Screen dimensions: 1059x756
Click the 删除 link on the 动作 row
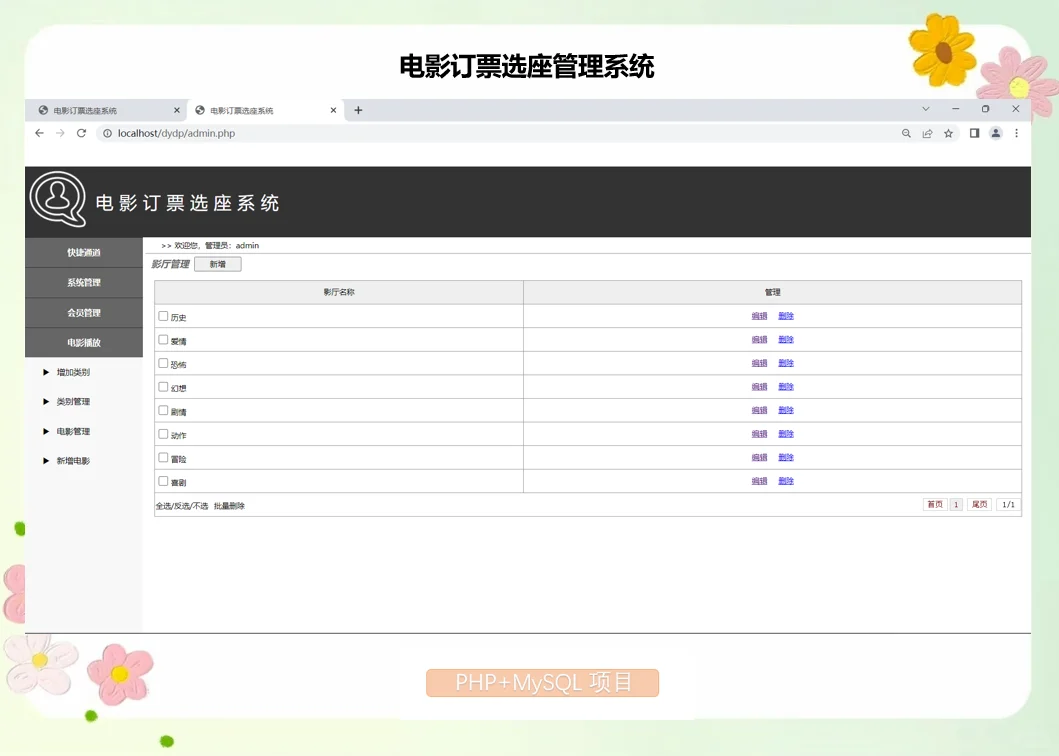point(786,433)
